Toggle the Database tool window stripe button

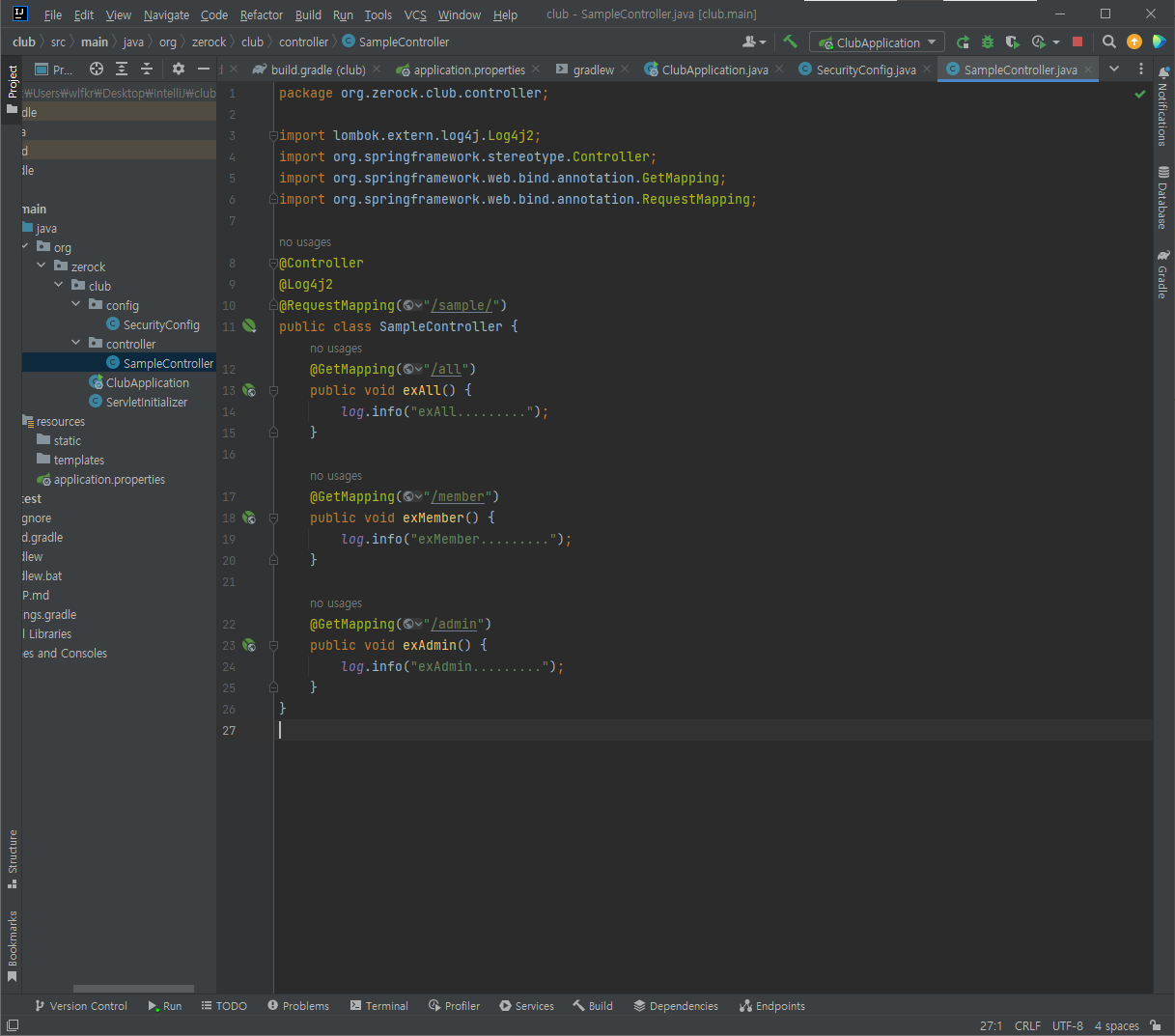pos(1162,198)
